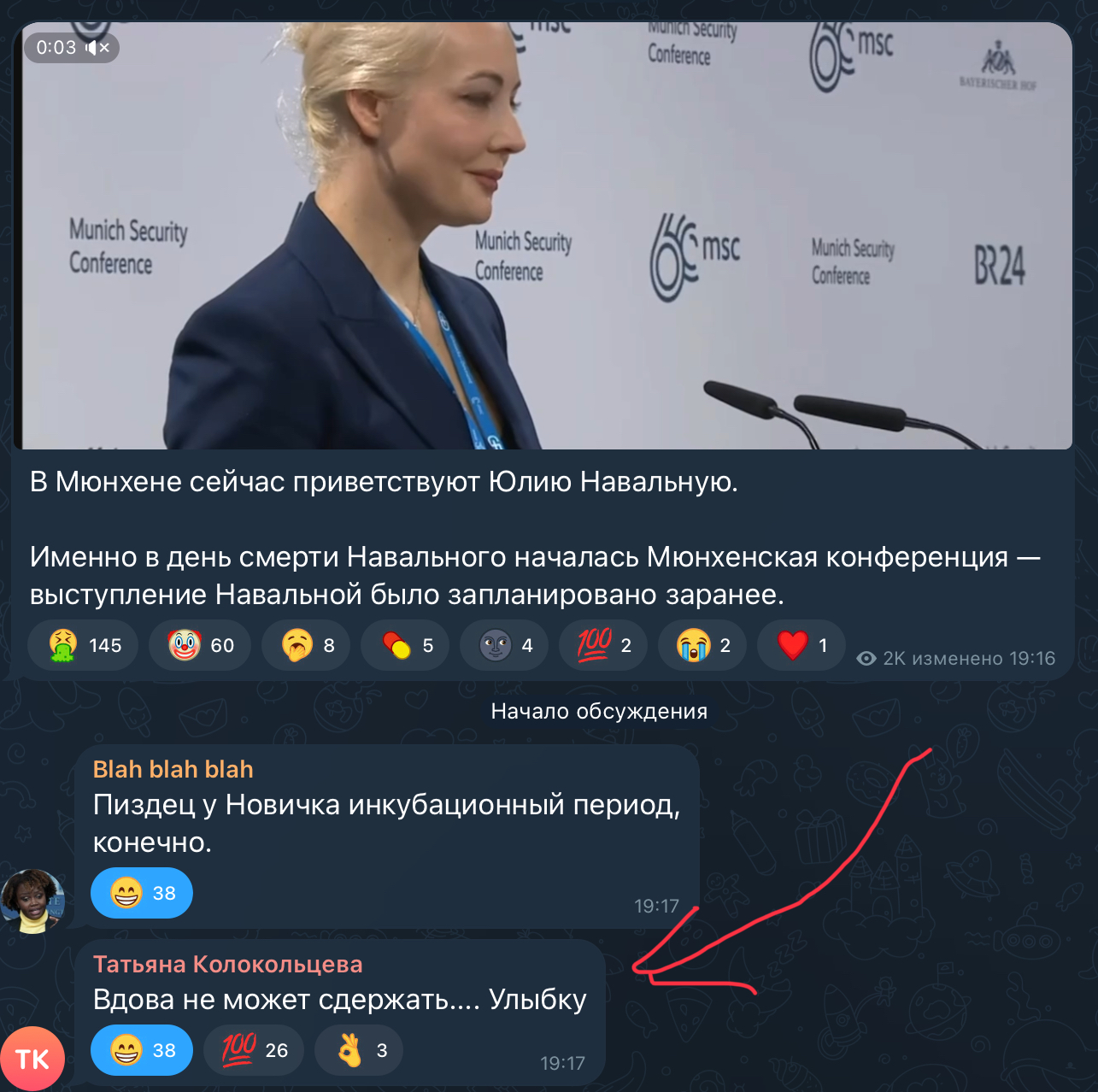
Task: Toggle the yawning face reaction with 8
Action: pyautogui.click(x=308, y=645)
